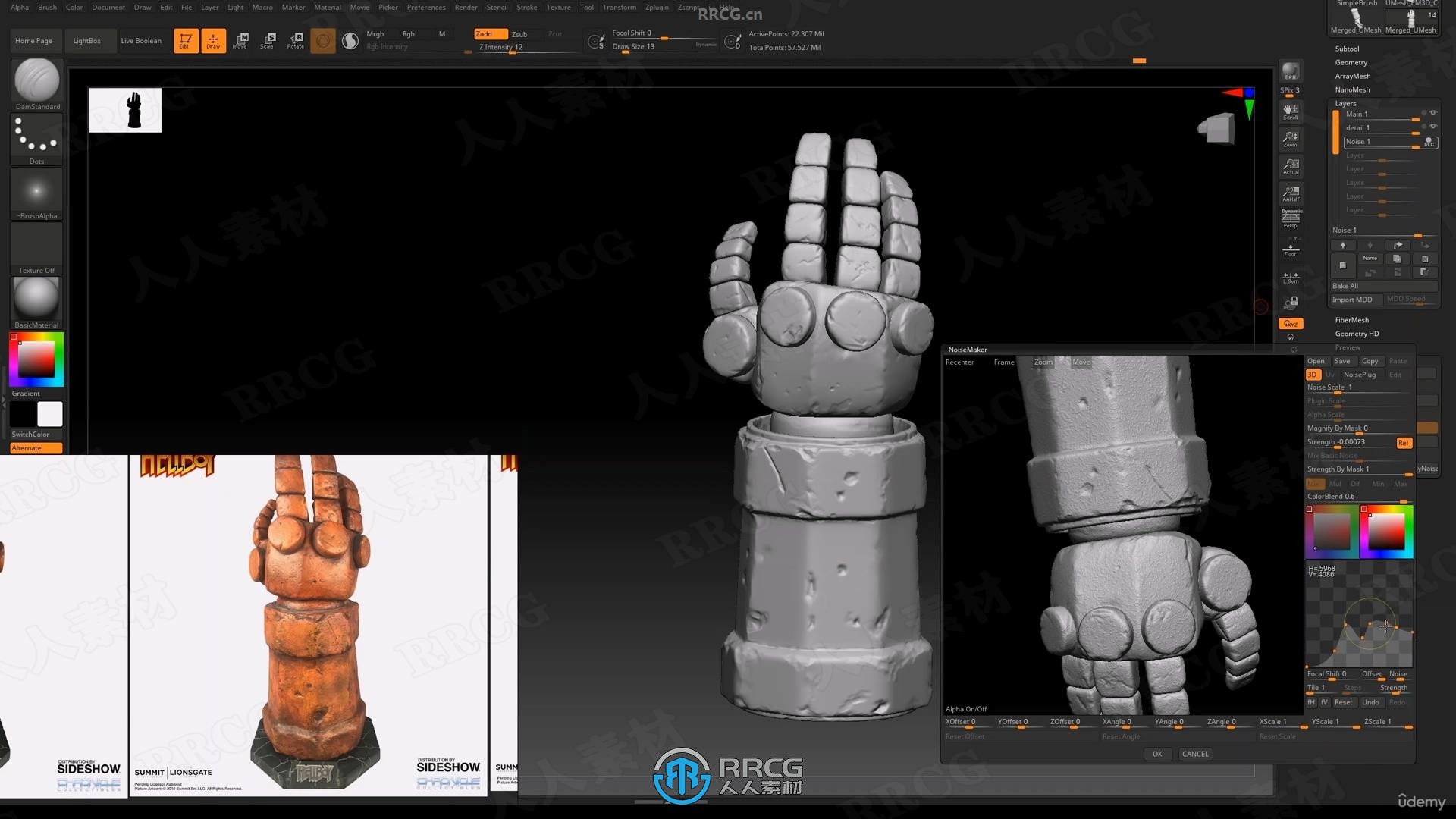
Task: Open the Preferences menu
Action: click(x=426, y=7)
